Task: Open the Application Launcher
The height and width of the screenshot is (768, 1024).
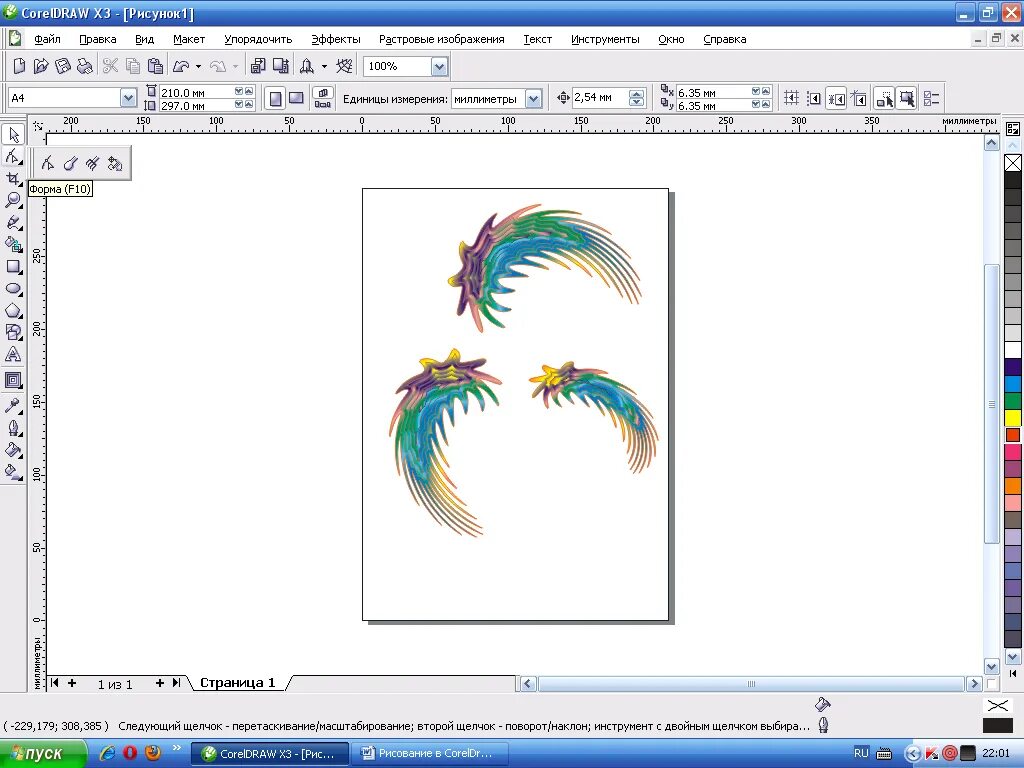Action: click(x=306, y=66)
